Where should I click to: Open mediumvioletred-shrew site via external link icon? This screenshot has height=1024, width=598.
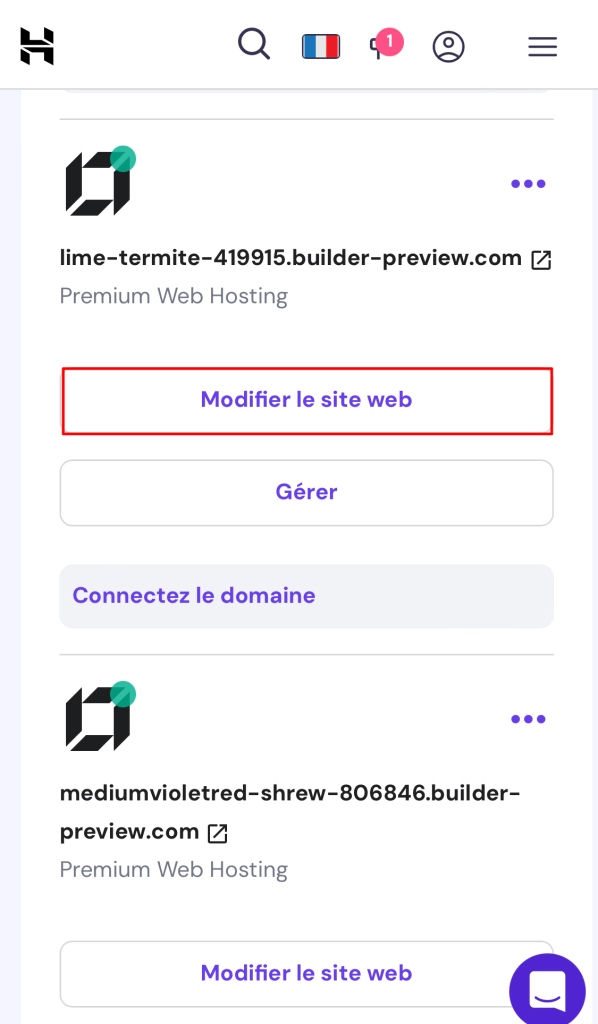217,833
